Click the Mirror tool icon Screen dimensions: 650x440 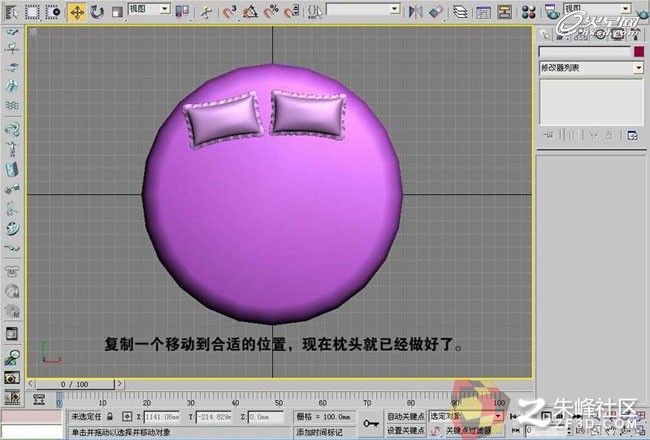415,12
